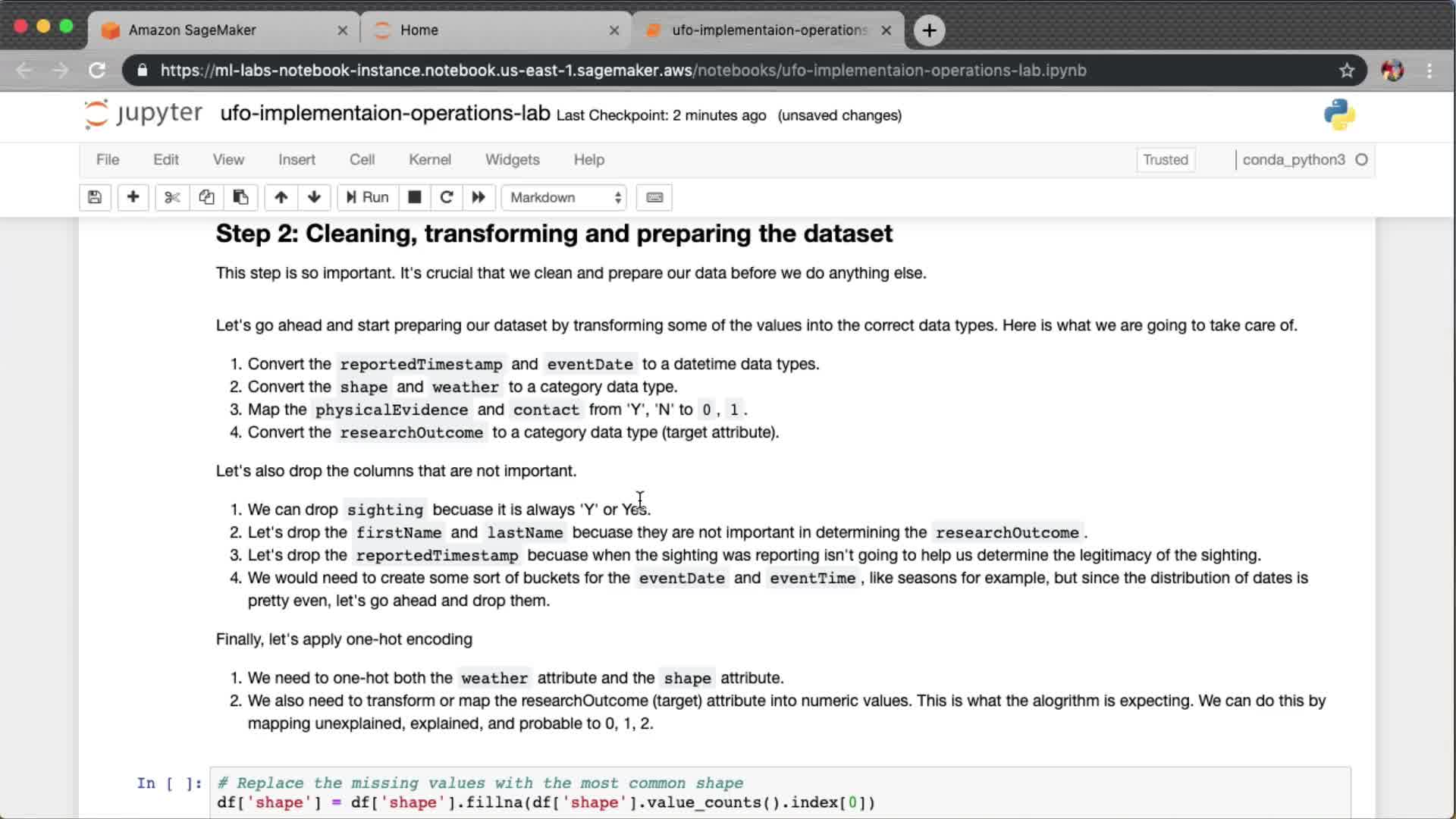The image size is (1456, 819).
Task: Interrupt the kernel with stop icon
Action: pyautogui.click(x=414, y=197)
